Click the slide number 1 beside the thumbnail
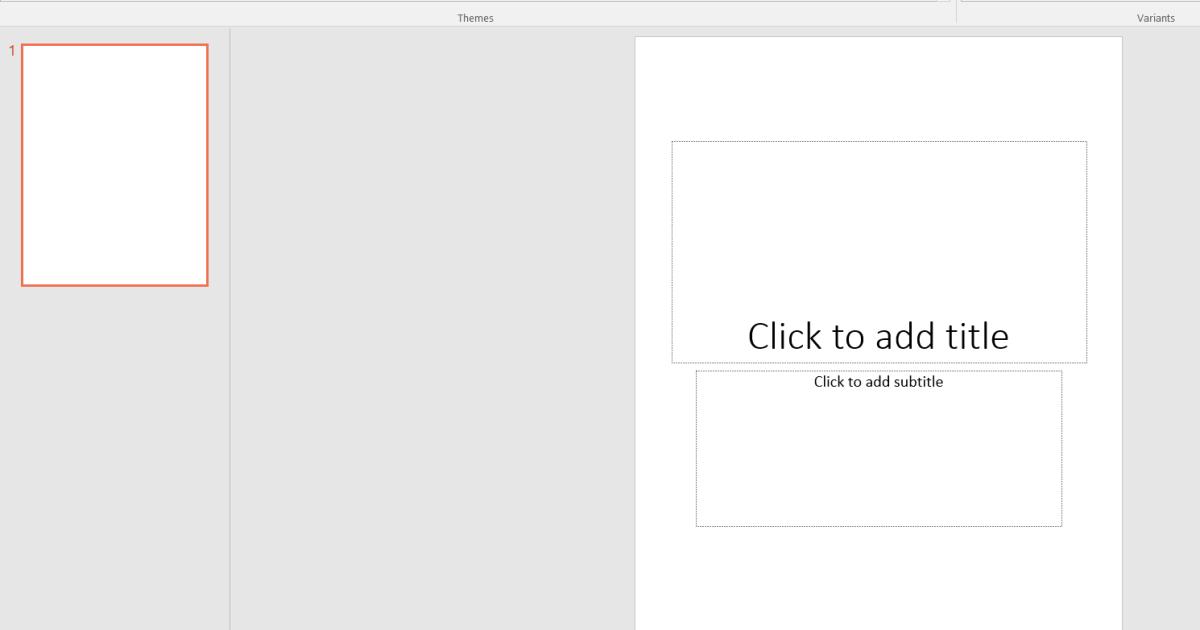This screenshot has width=1200, height=630. [11, 47]
